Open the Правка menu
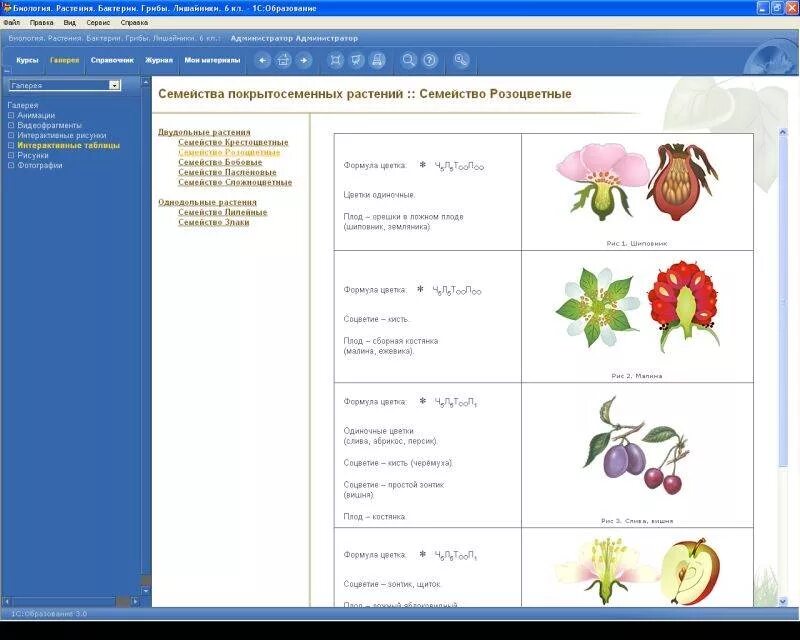The image size is (800, 640). pos(41,22)
